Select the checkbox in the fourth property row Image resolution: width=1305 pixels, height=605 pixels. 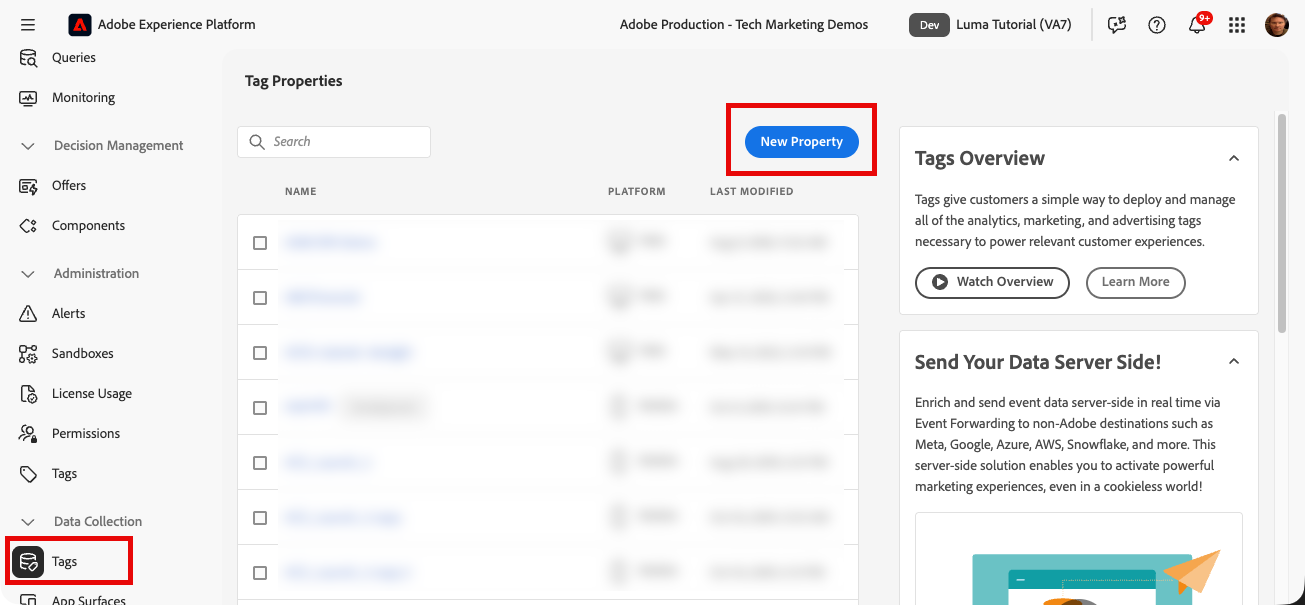click(260, 408)
